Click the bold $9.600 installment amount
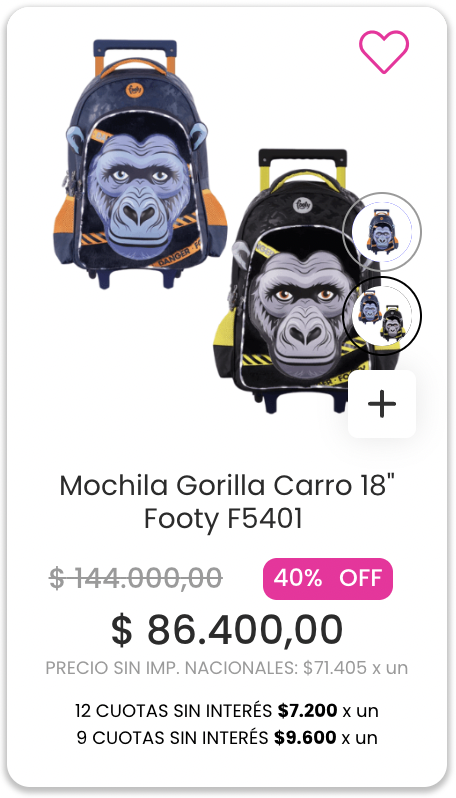This screenshot has height=798, width=456. tap(305, 737)
